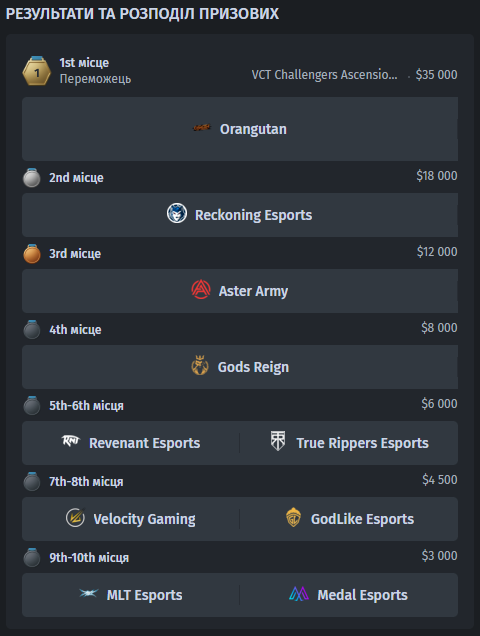Open the Reckoning Esports team link

point(254,215)
